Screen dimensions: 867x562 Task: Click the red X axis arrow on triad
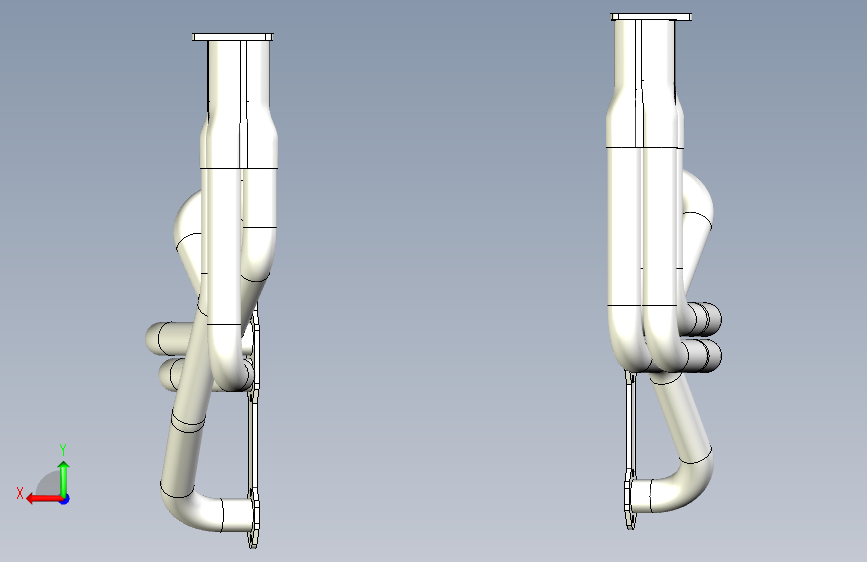[x=44, y=499]
